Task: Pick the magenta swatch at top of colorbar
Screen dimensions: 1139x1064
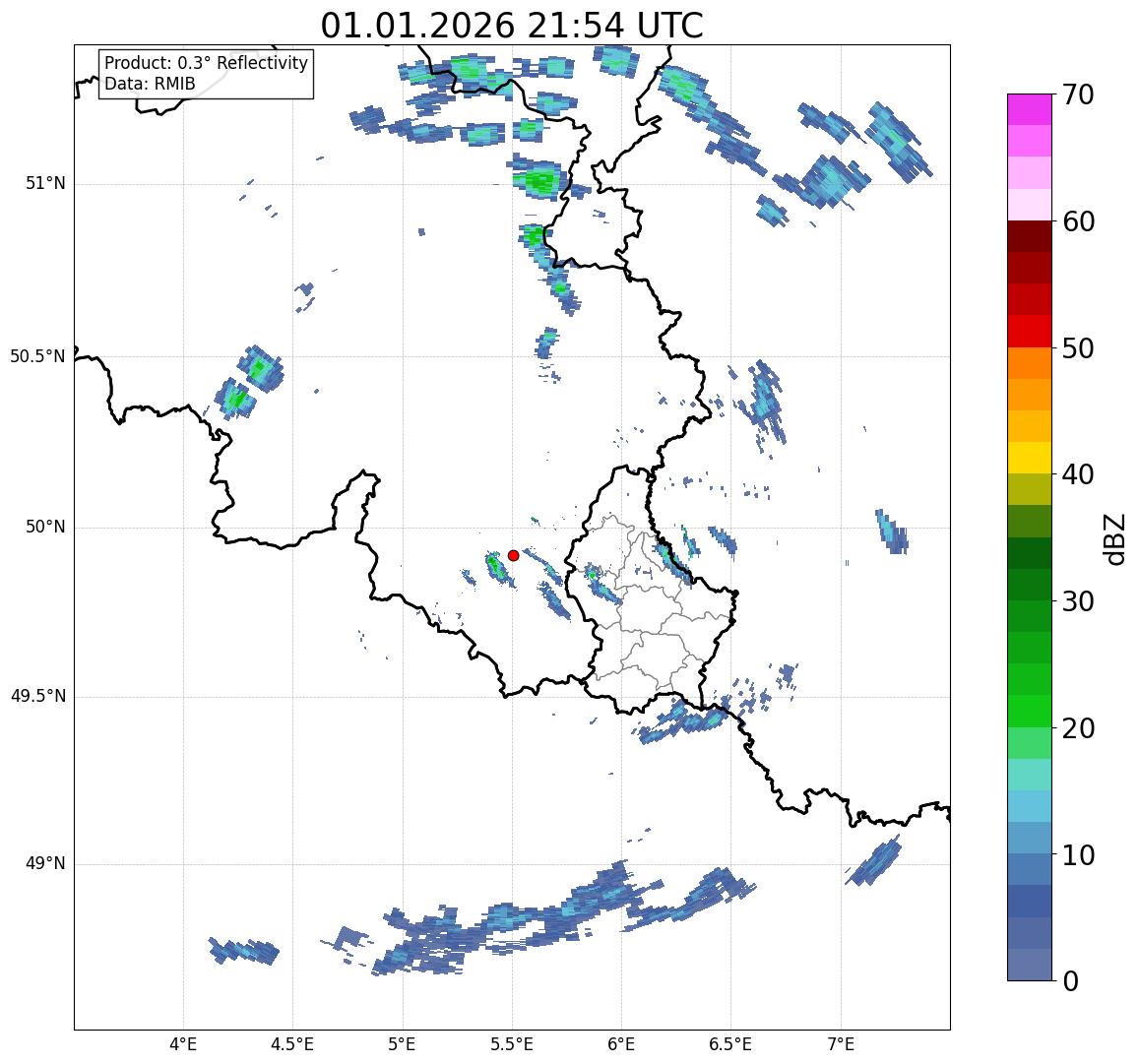Action: coord(1030,109)
